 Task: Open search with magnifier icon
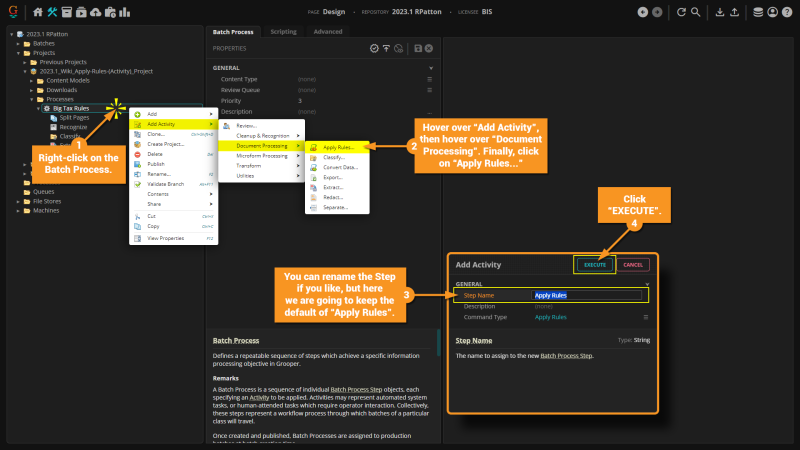[x=695, y=12]
